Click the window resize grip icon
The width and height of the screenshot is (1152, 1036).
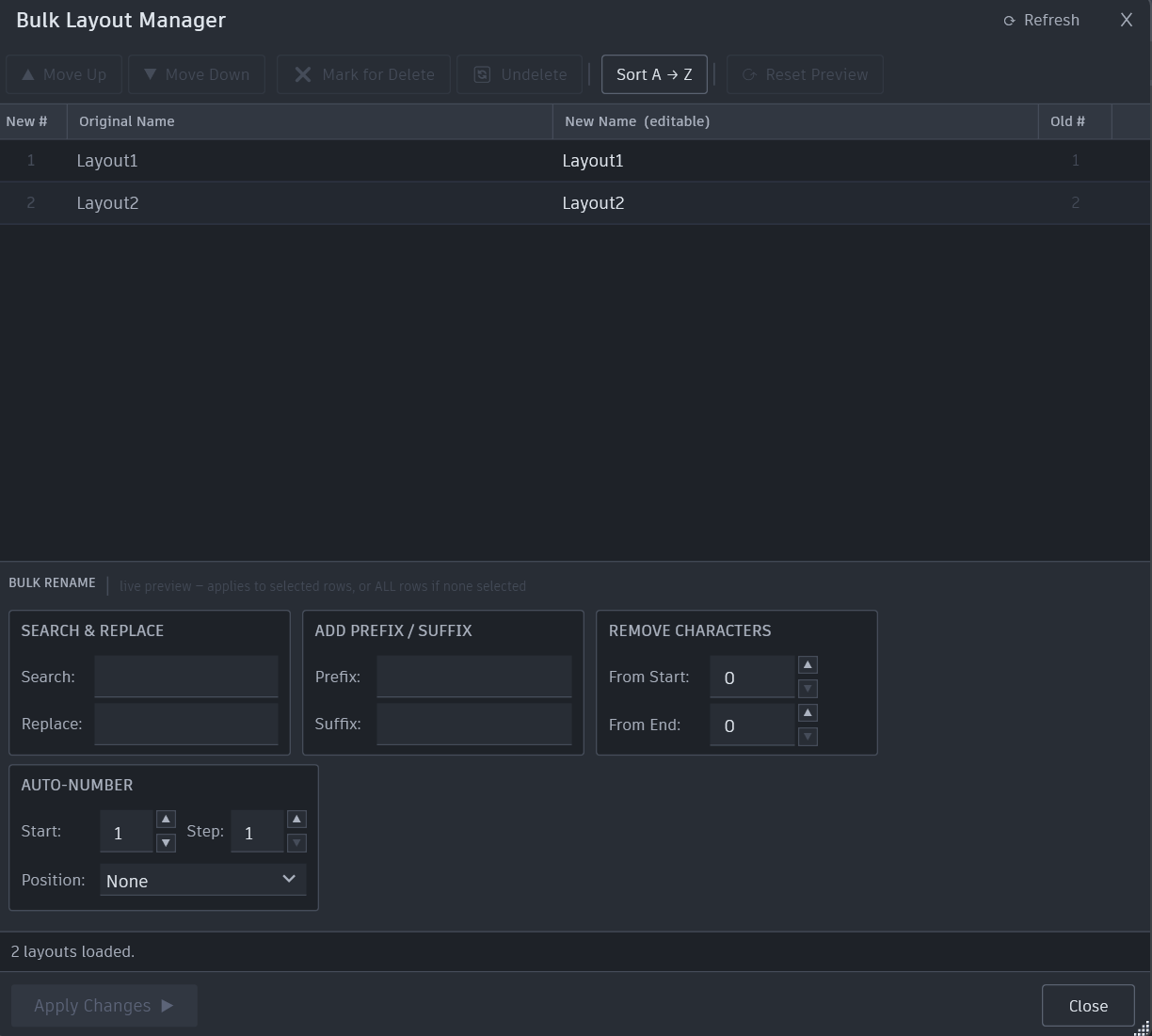(1142, 1027)
